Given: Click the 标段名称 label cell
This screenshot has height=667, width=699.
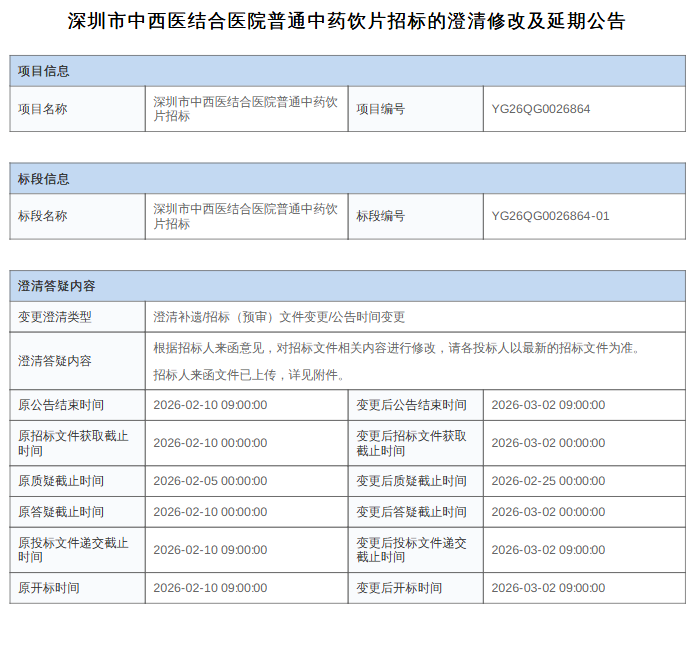Looking at the screenshot, I should 43,216.
